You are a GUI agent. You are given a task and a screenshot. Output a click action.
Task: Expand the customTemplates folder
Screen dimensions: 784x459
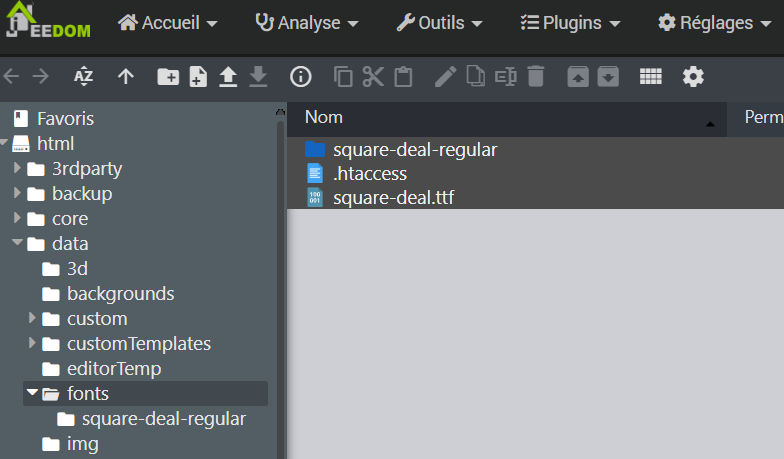(x=32, y=343)
